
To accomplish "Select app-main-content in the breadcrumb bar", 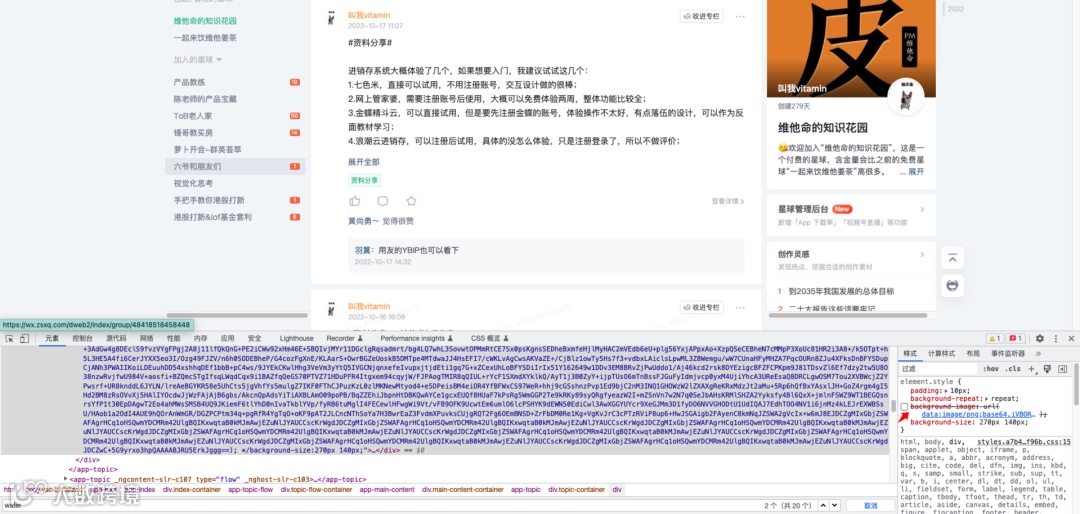I will 385,490.
